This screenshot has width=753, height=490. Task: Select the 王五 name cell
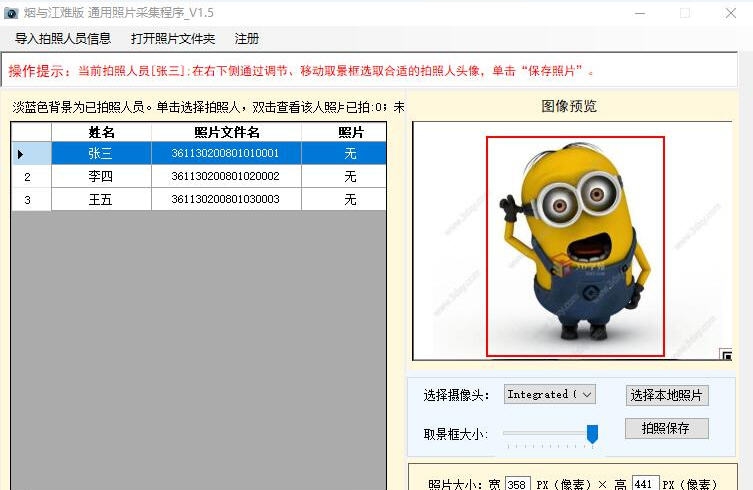[101, 199]
